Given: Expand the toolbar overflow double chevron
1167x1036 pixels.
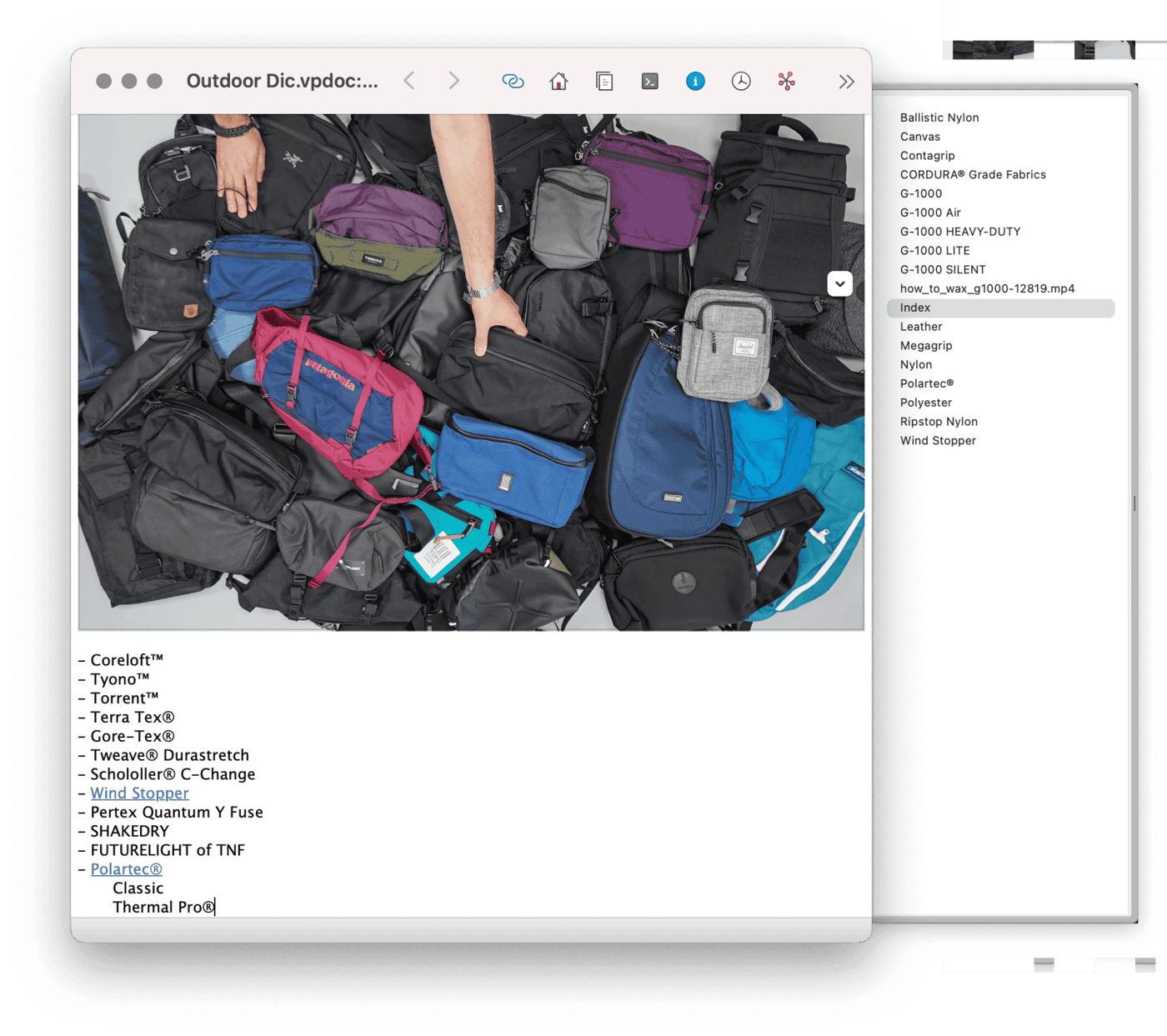Looking at the screenshot, I should (847, 82).
